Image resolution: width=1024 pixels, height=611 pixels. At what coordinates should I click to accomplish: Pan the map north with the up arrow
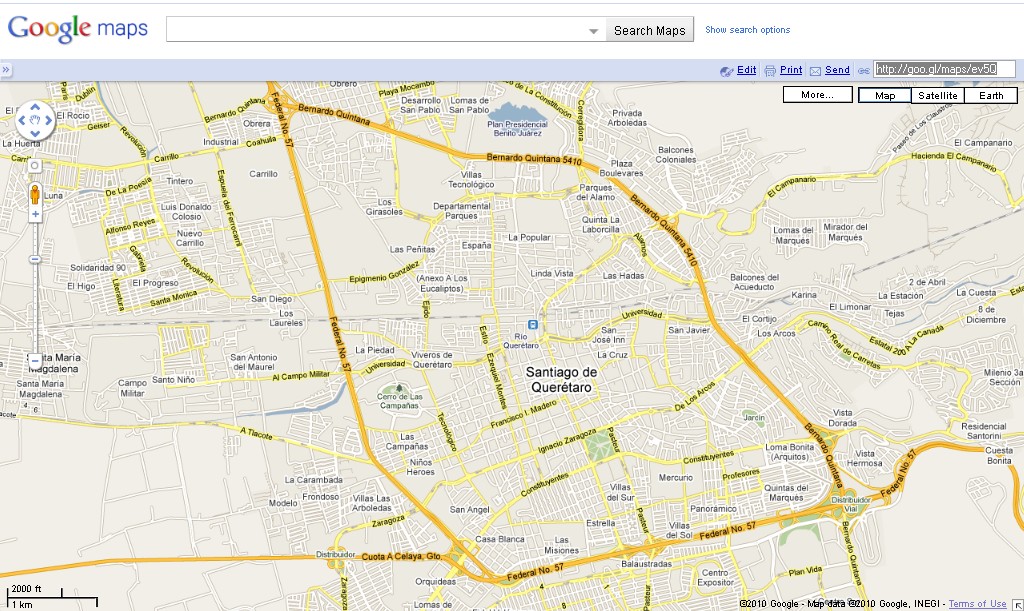(x=35, y=108)
